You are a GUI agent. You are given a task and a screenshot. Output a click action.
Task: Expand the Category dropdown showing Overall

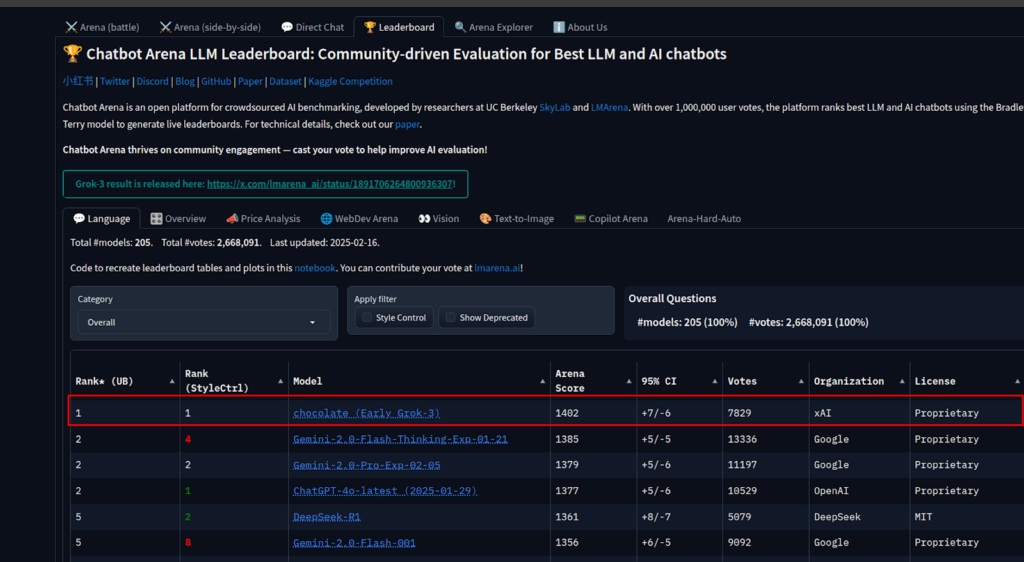click(x=204, y=322)
